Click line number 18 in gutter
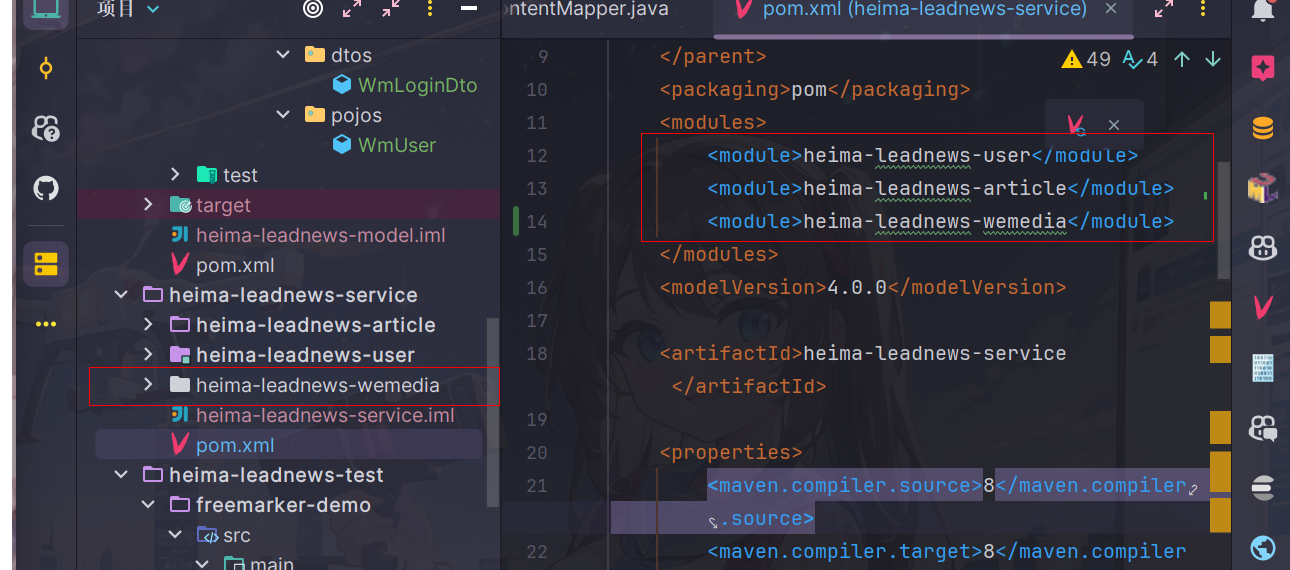 537,353
